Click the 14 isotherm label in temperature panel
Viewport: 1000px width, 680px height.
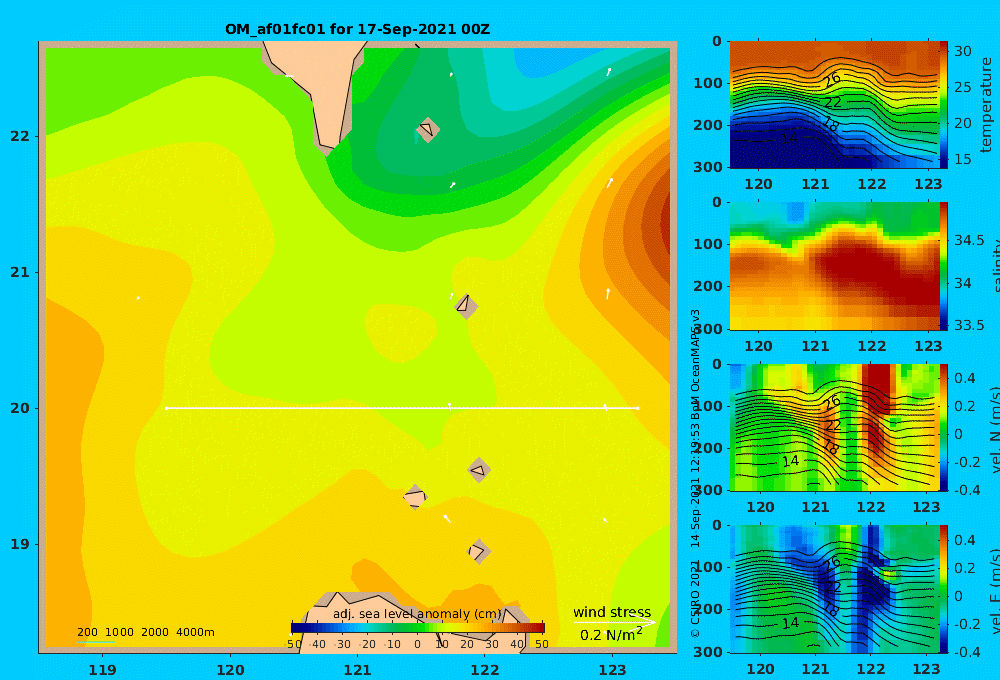[790, 137]
